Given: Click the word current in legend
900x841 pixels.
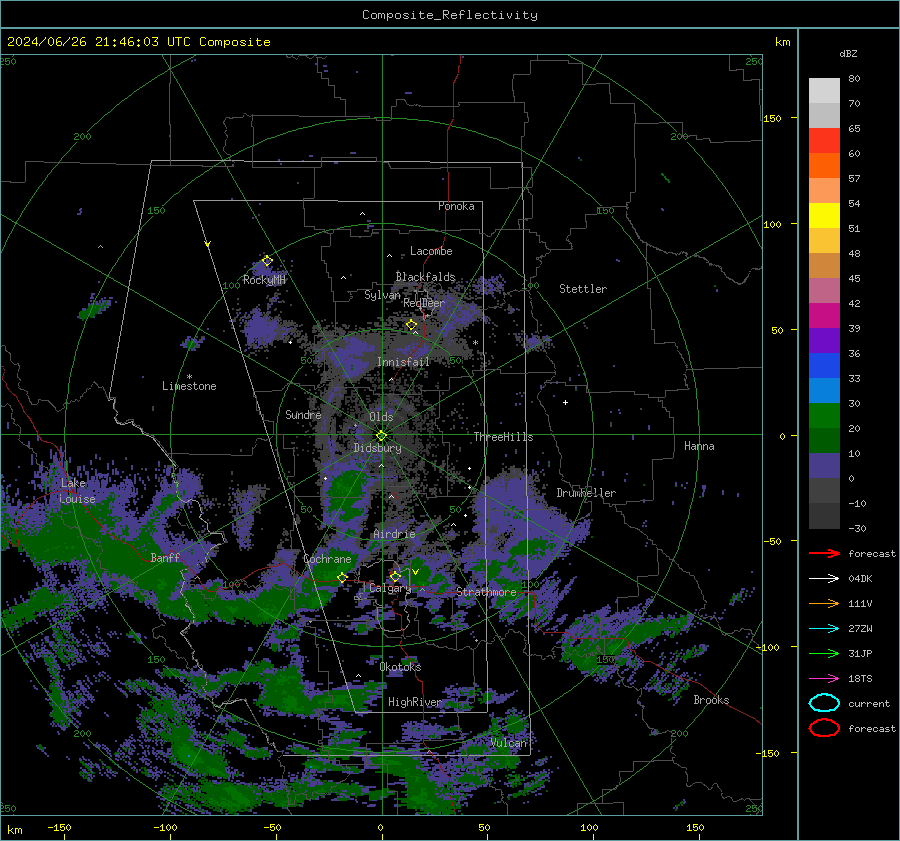Looking at the screenshot, I should point(868,704).
